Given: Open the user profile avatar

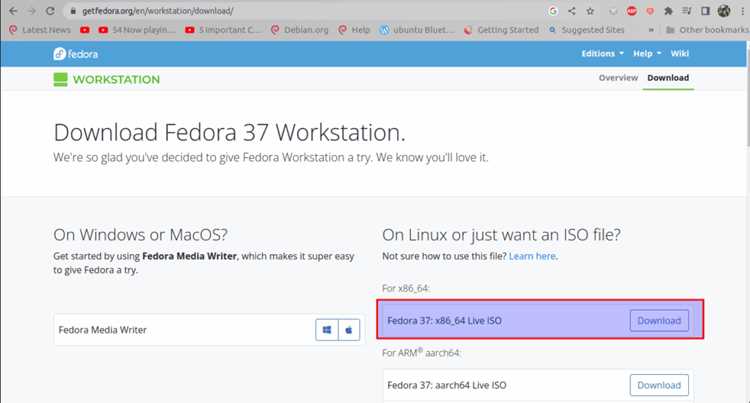Looking at the screenshot, I should [x=724, y=11].
